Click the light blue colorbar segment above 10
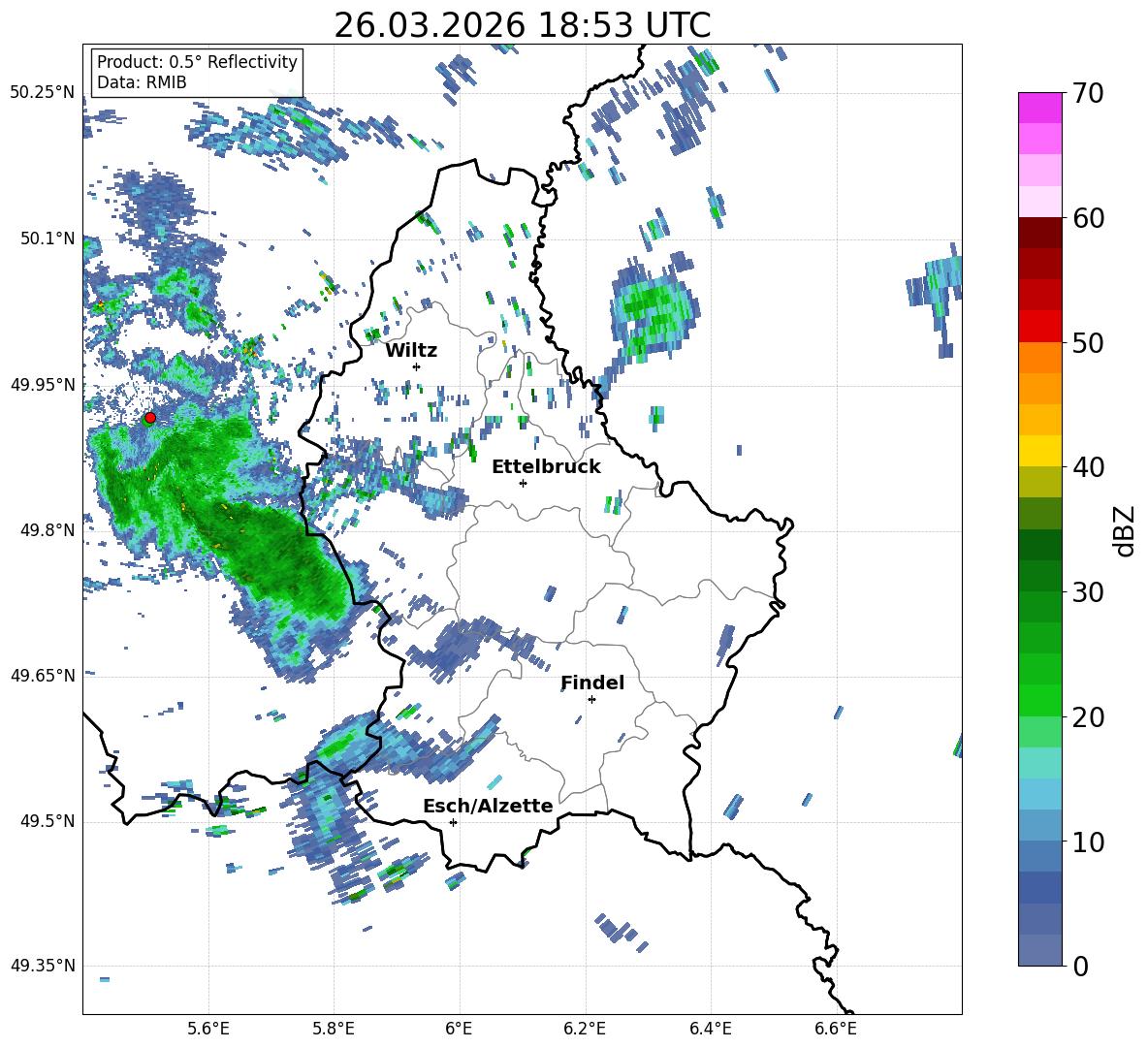 (1039, 825)
